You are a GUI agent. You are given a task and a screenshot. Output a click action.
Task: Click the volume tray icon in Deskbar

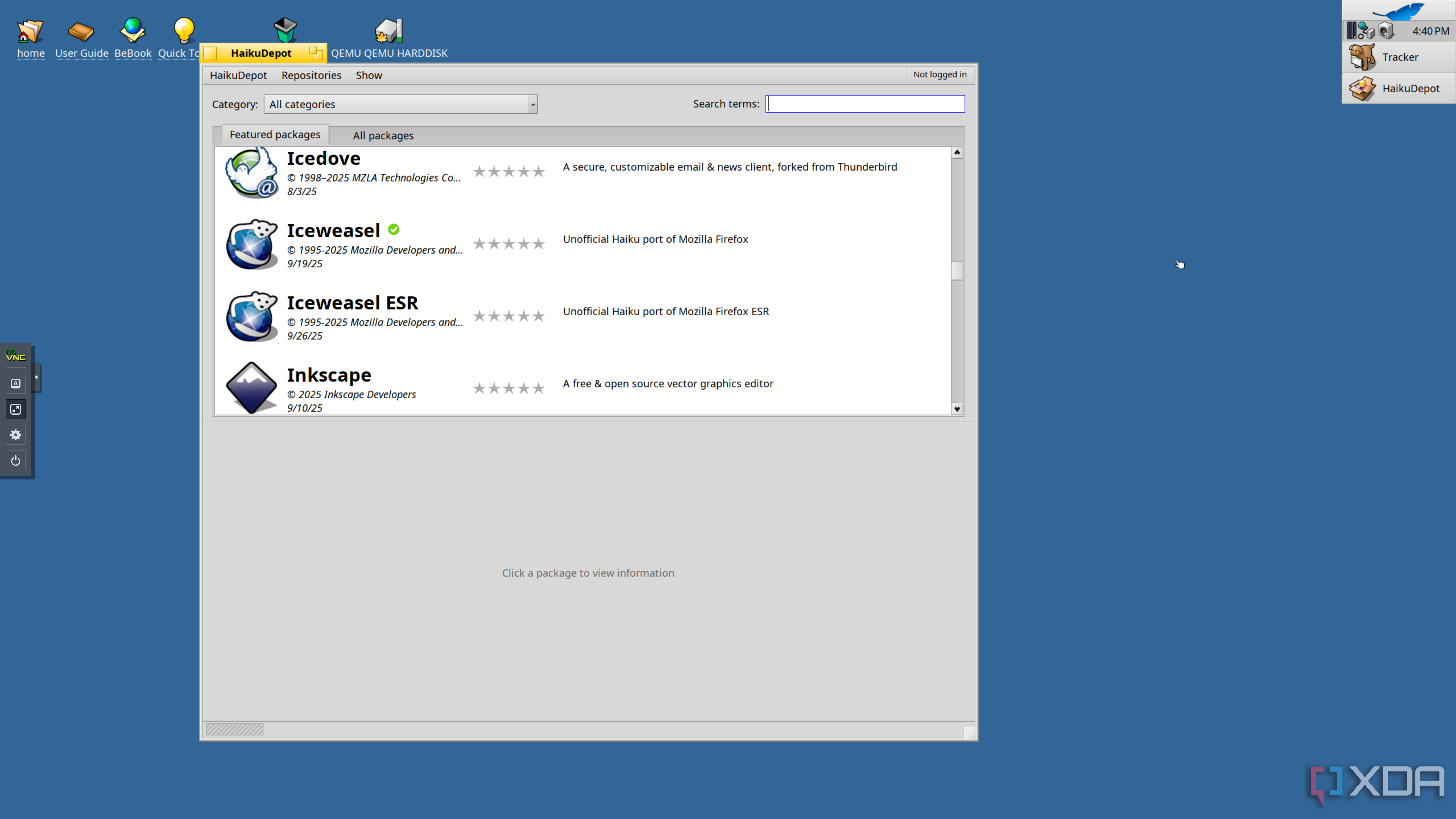coord(1386,30)
